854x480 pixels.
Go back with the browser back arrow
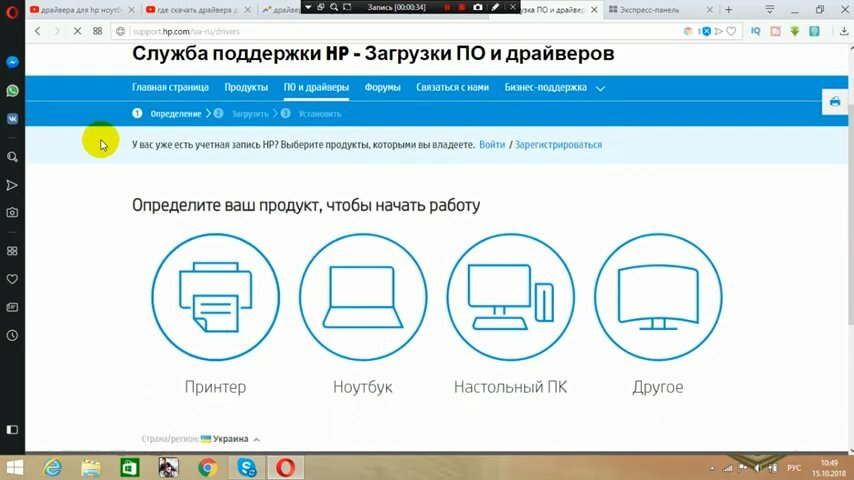click(x=38, y=32)
